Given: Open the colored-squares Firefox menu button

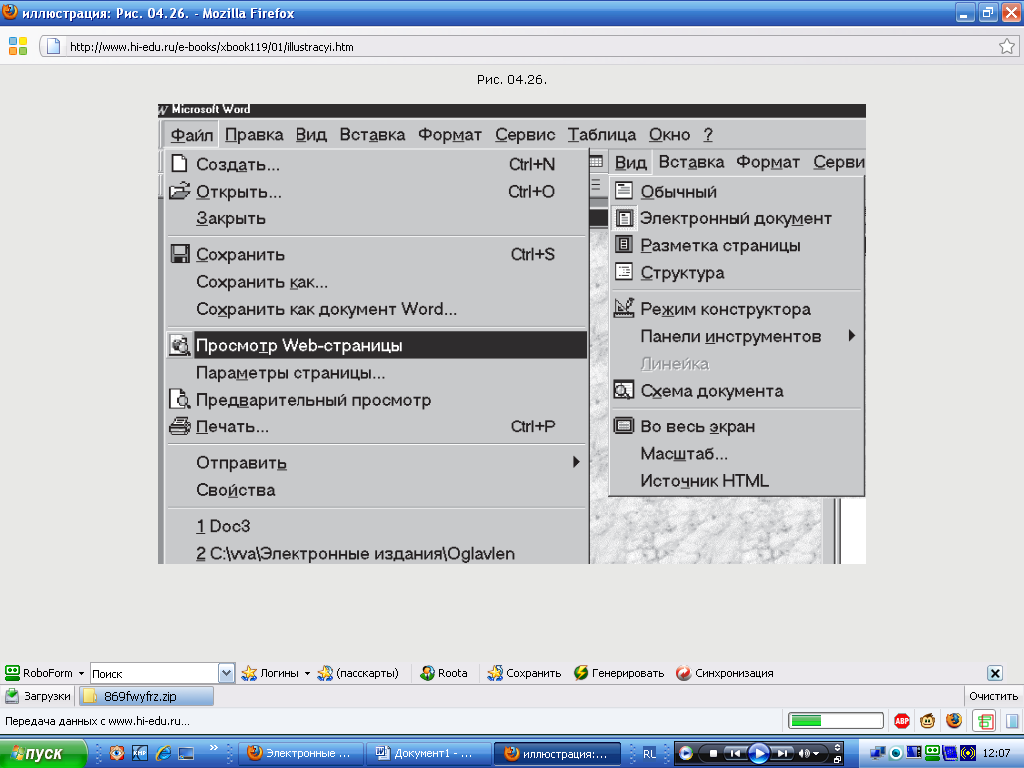Looking at the screenshot, I should (x=18, y=46).
